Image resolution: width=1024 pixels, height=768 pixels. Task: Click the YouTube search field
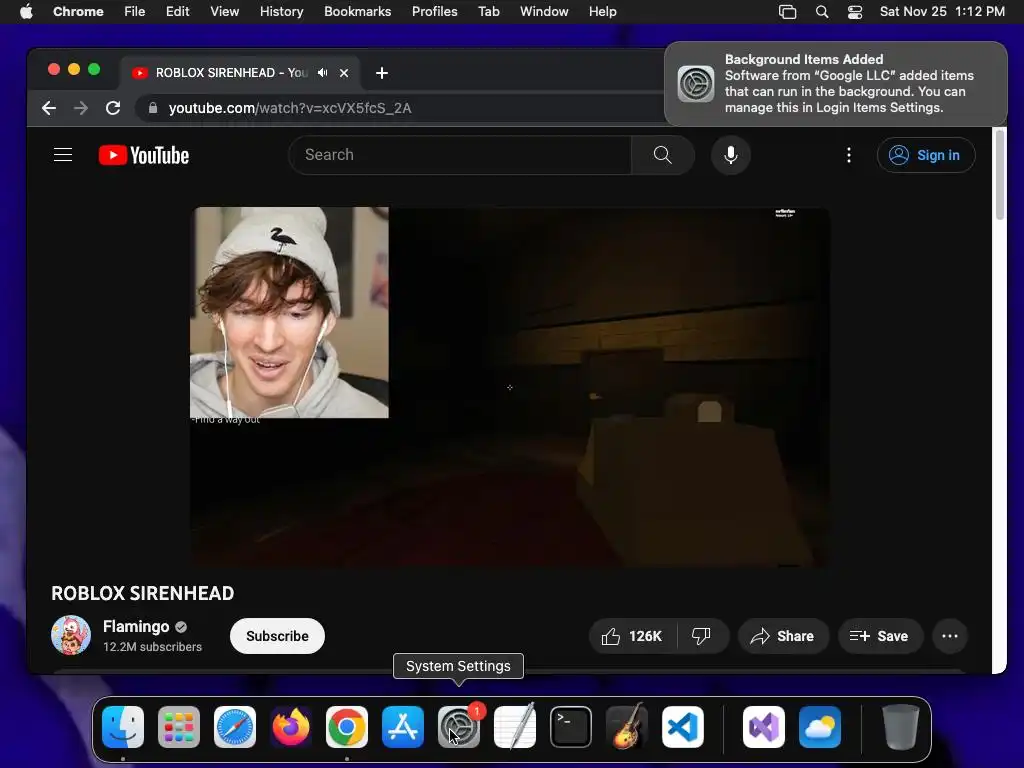tap(460, 155)
